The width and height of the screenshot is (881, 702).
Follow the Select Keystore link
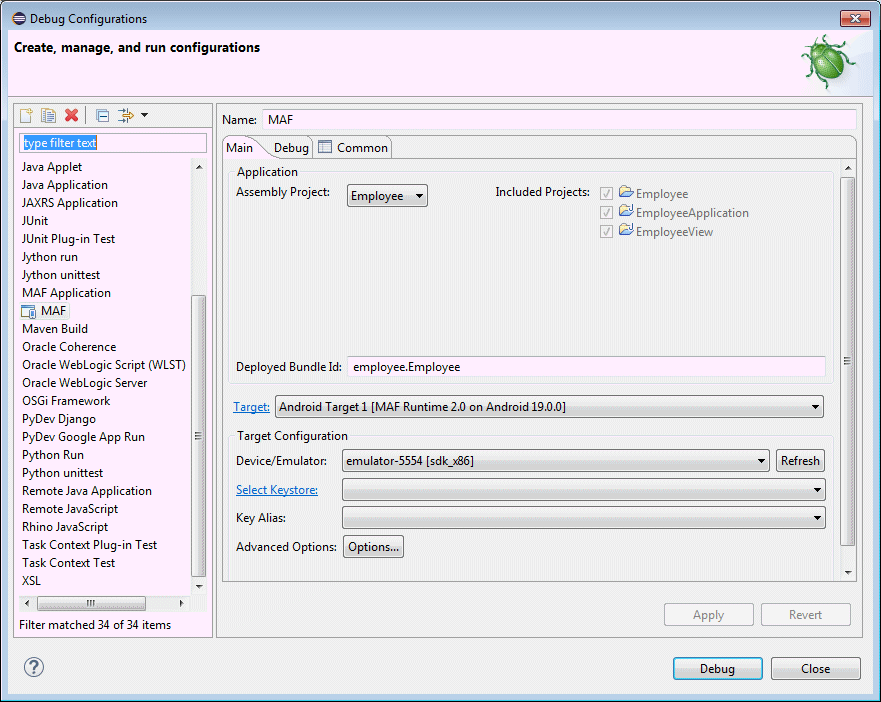(x=276, y=490)
